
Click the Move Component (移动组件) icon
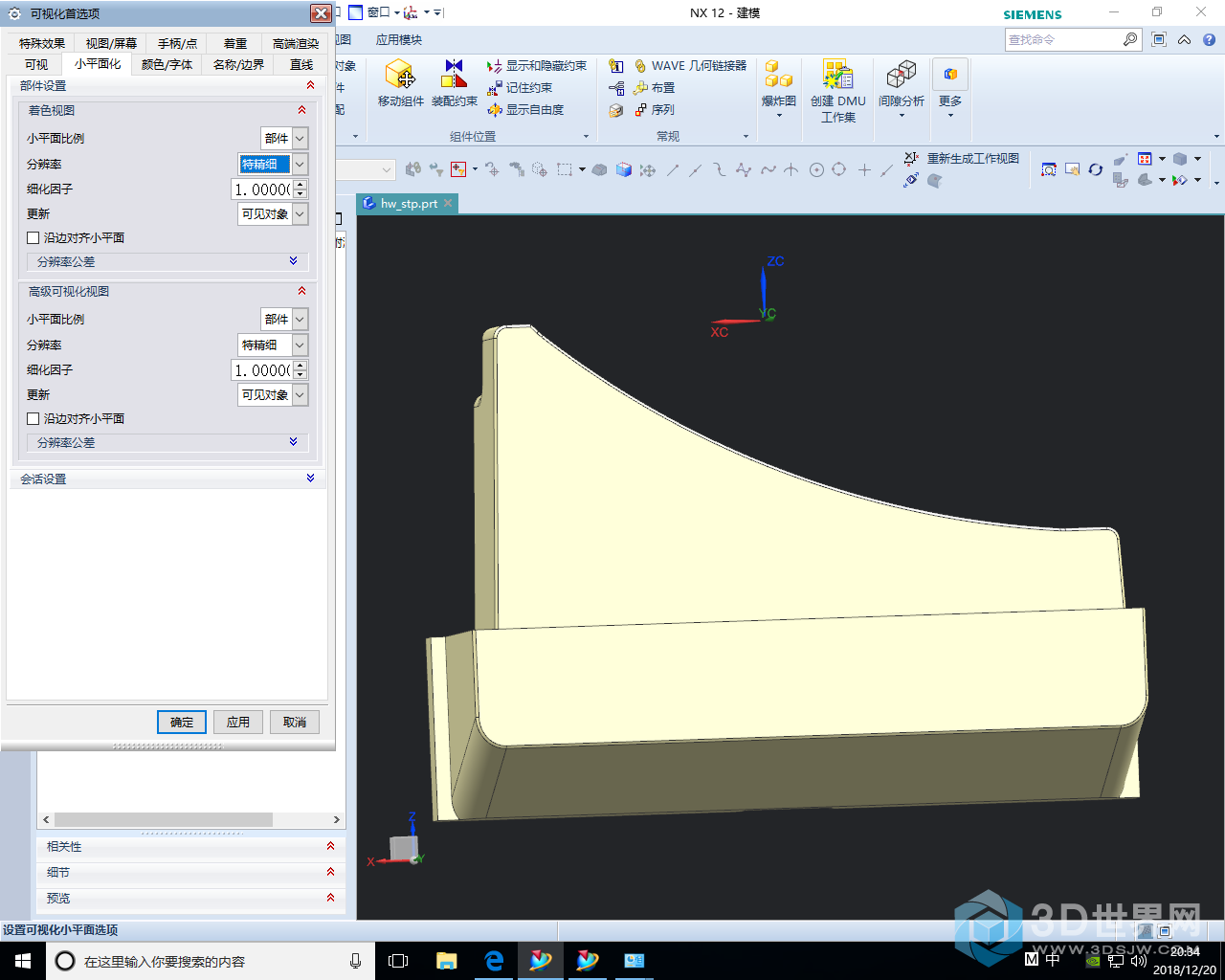400,75
